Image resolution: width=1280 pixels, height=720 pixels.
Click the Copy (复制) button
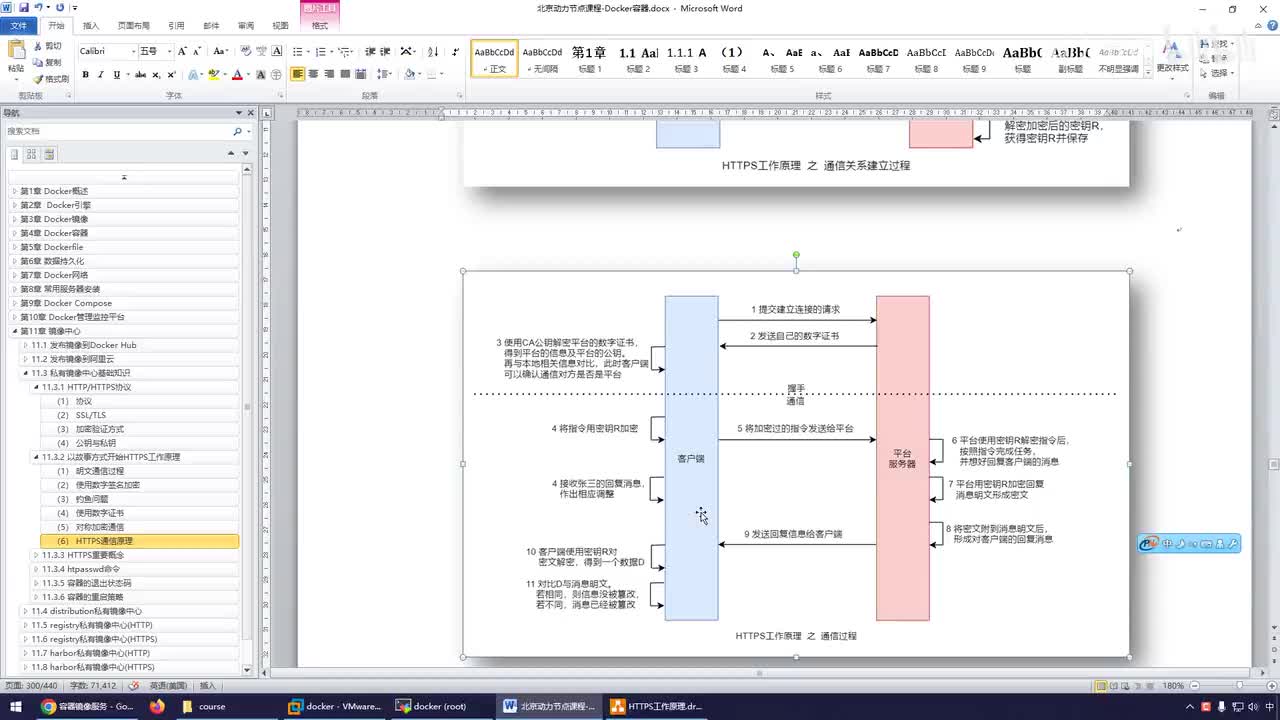click(47, 62)
